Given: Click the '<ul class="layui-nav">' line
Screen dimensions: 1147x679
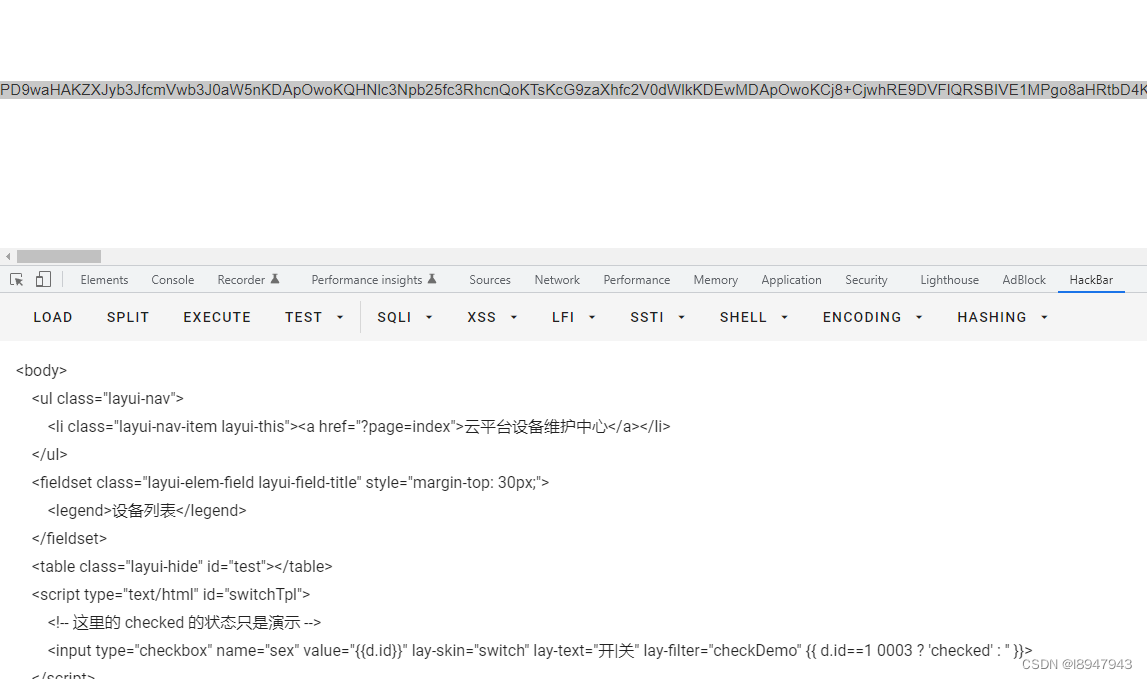Looking at the screenshot, I should point(108,399).
